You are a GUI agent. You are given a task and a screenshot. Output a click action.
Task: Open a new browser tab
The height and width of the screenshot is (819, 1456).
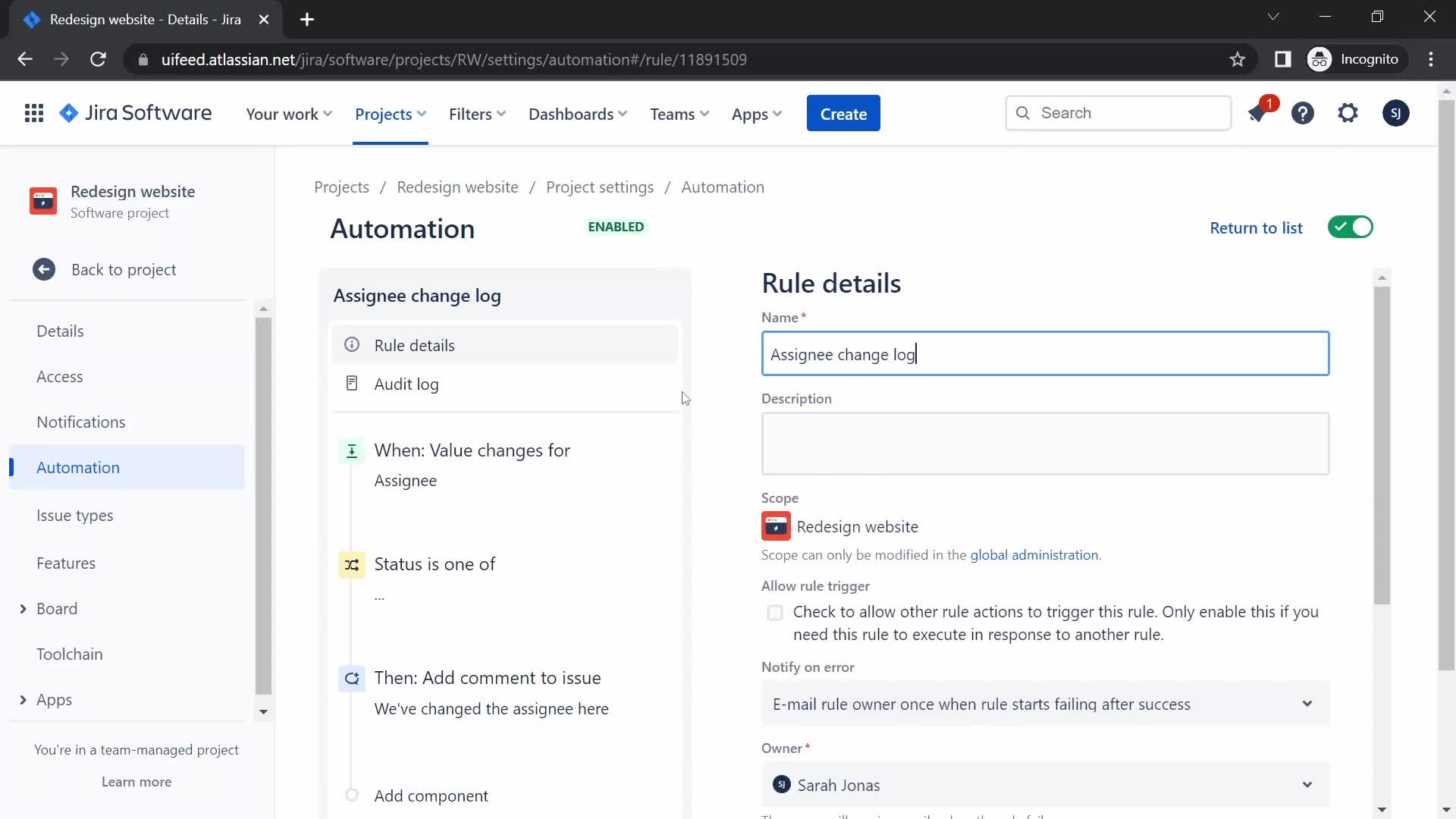[x=307, y=20]
